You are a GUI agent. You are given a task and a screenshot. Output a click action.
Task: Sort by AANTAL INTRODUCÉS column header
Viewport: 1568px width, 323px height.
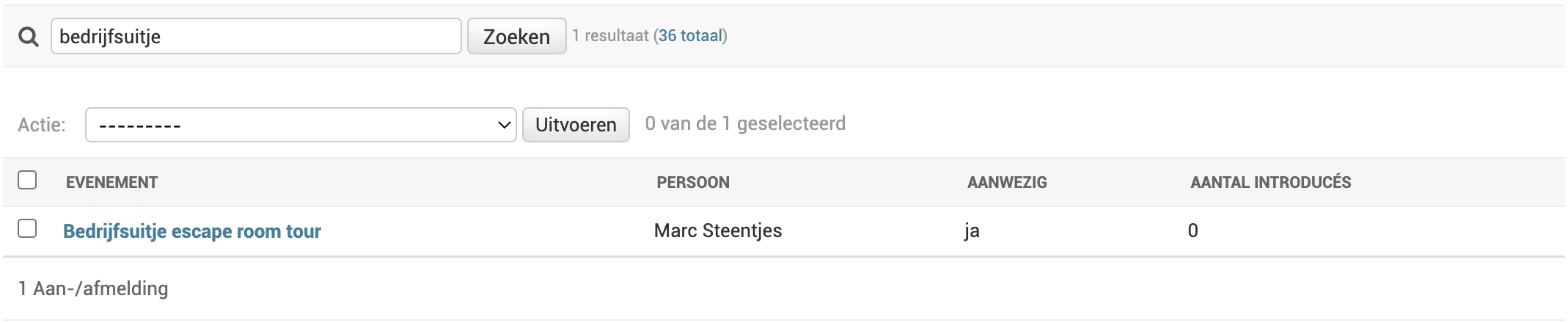(1270, 183)
